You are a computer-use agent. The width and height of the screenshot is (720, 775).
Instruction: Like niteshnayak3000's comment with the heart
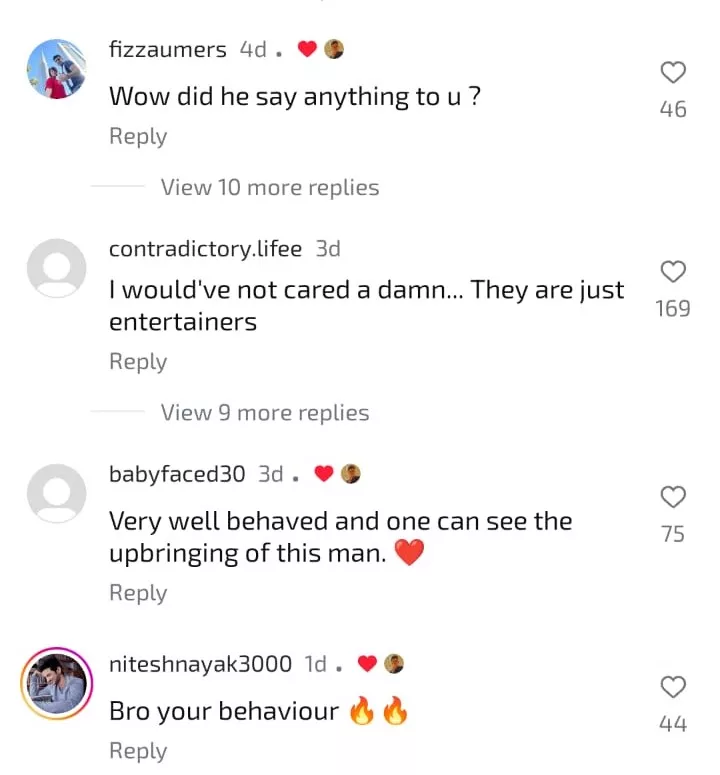674,687
